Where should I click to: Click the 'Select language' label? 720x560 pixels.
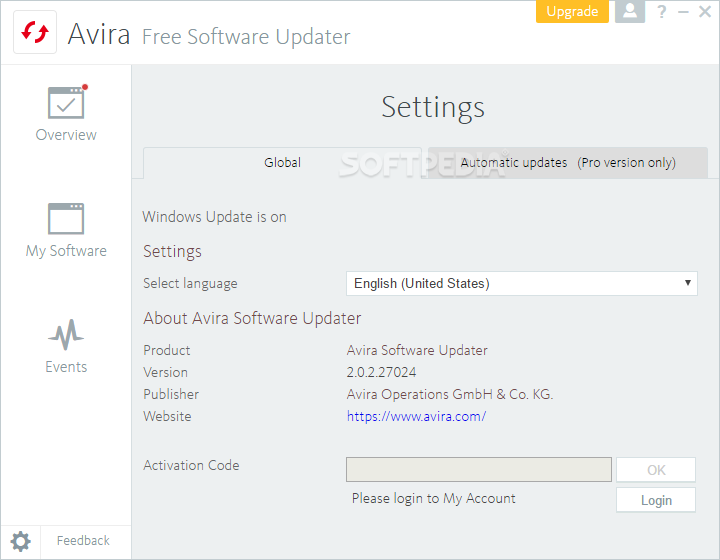[190, 284]
